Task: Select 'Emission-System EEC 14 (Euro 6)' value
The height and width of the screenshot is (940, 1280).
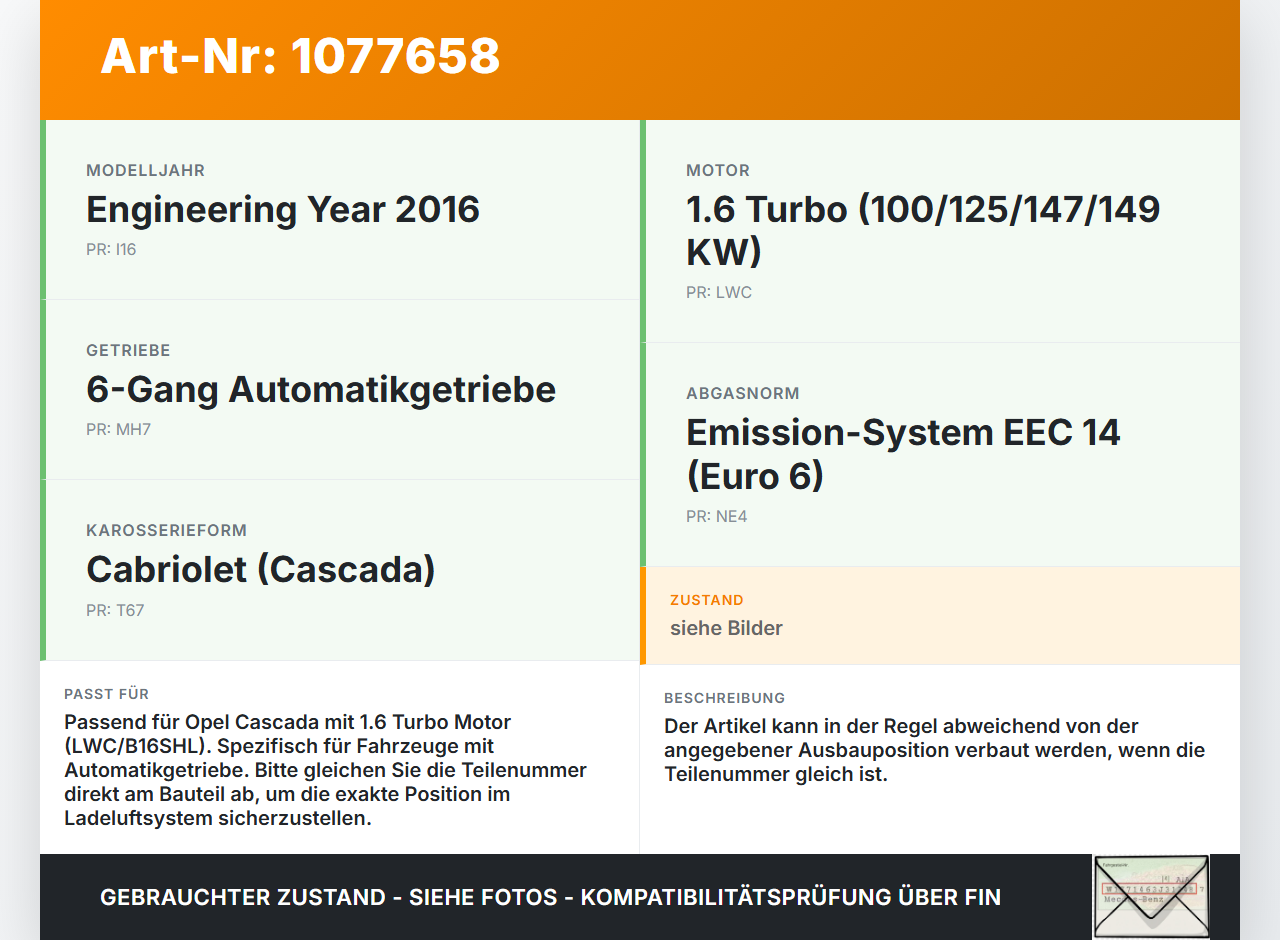Action: point(903,454)
